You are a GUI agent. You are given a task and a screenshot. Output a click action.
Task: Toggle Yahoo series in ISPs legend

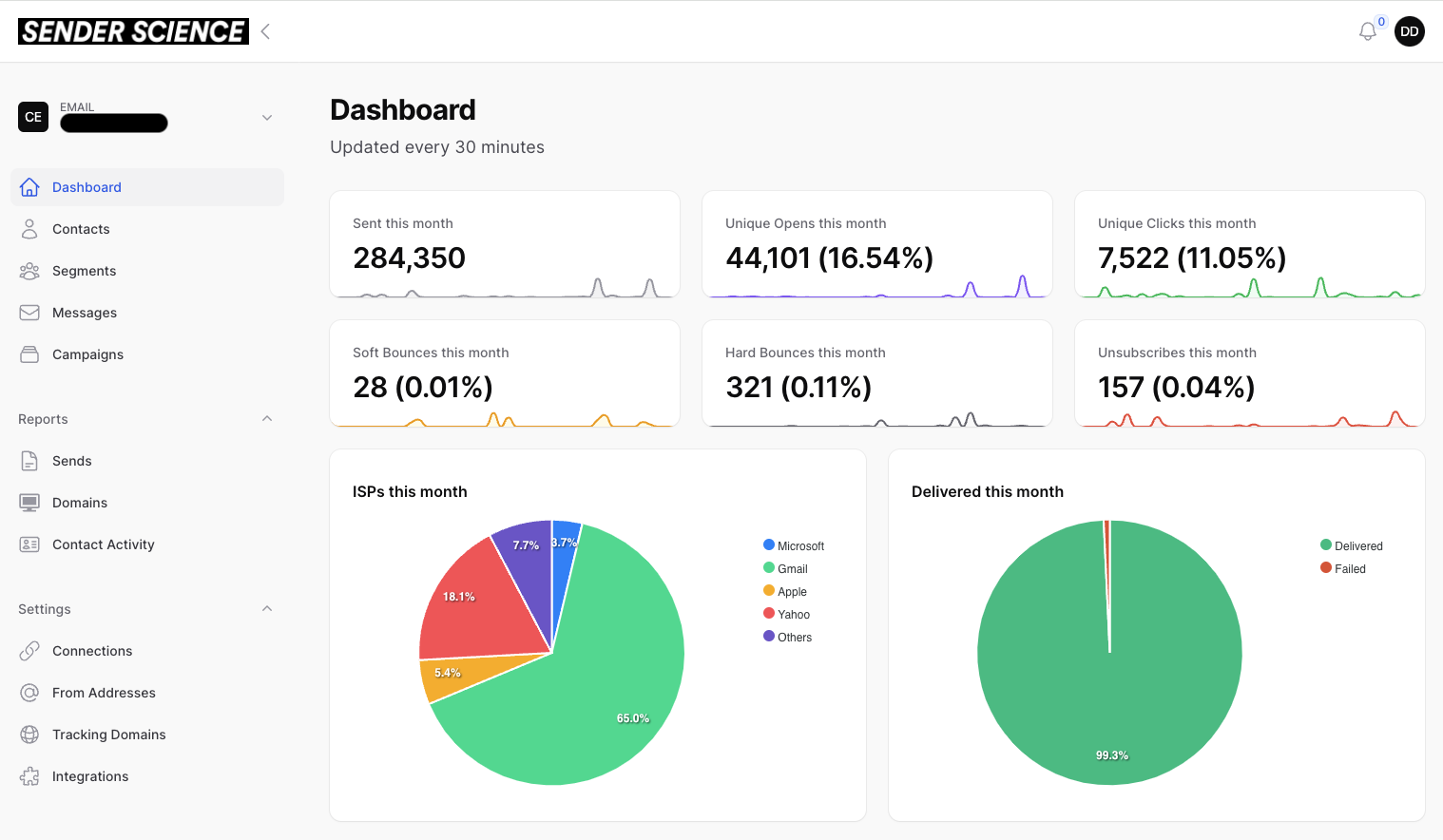pyautogui.click(x=787, y=614)
